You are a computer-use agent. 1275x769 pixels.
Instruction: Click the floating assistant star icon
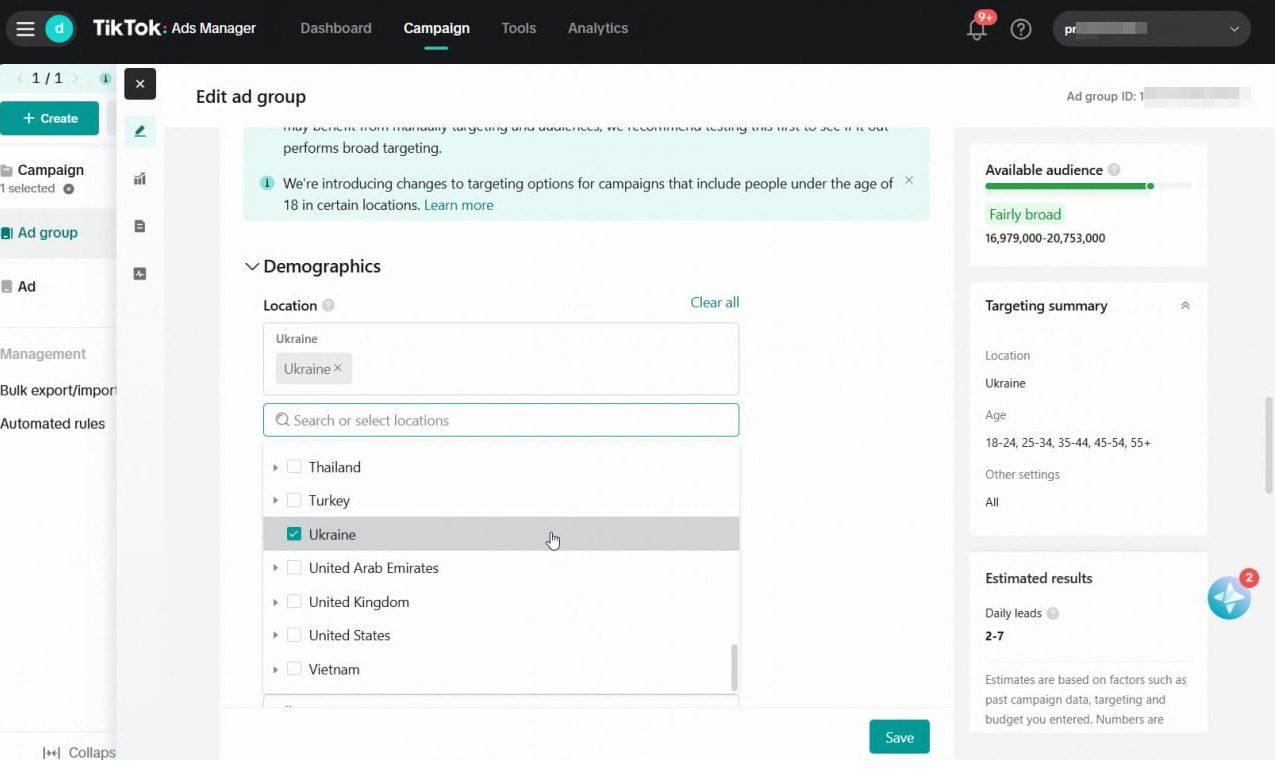[1228, 598]
